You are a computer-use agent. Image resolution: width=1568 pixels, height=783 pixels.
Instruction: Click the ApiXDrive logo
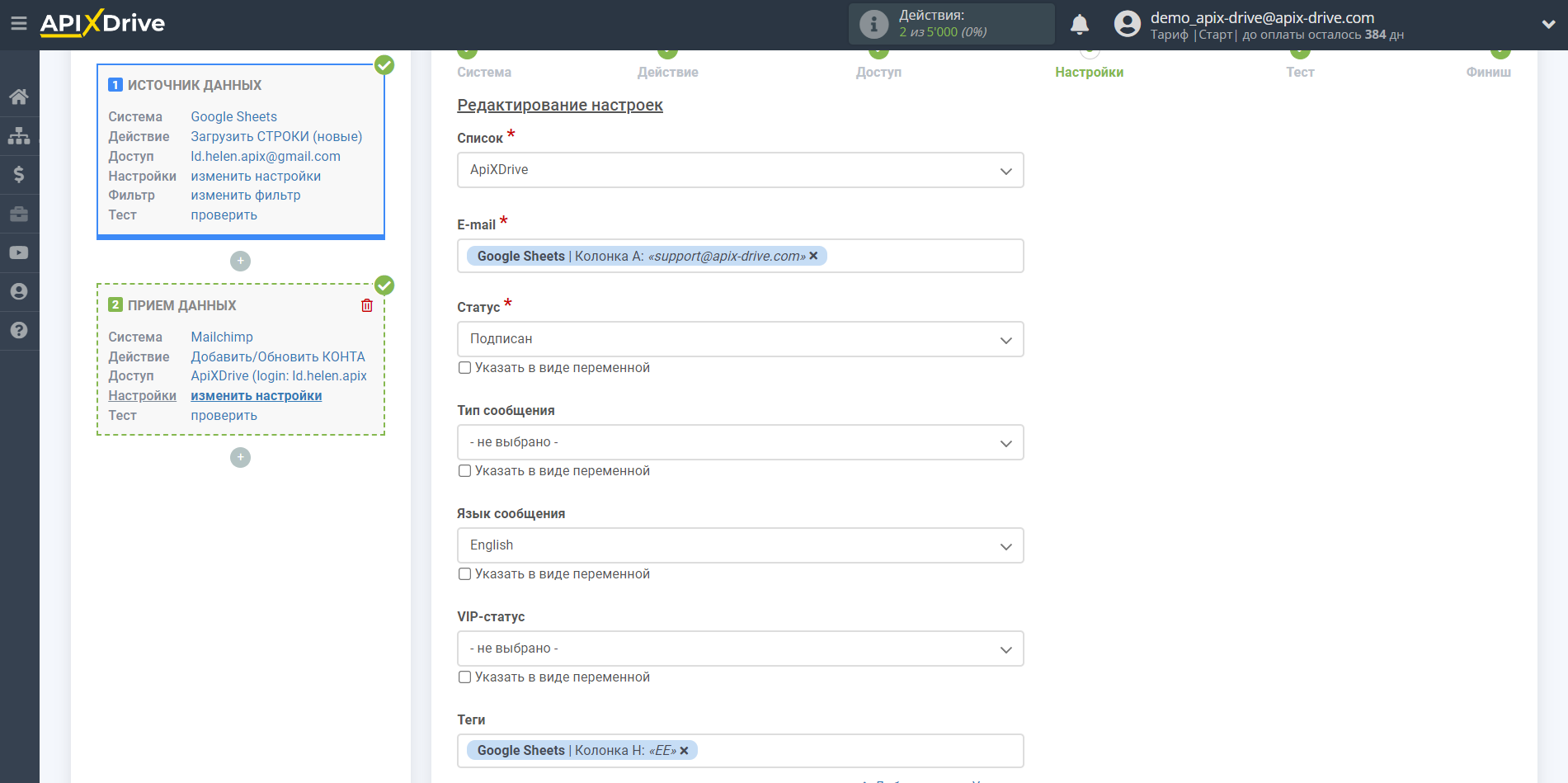(x=103, y=23)
